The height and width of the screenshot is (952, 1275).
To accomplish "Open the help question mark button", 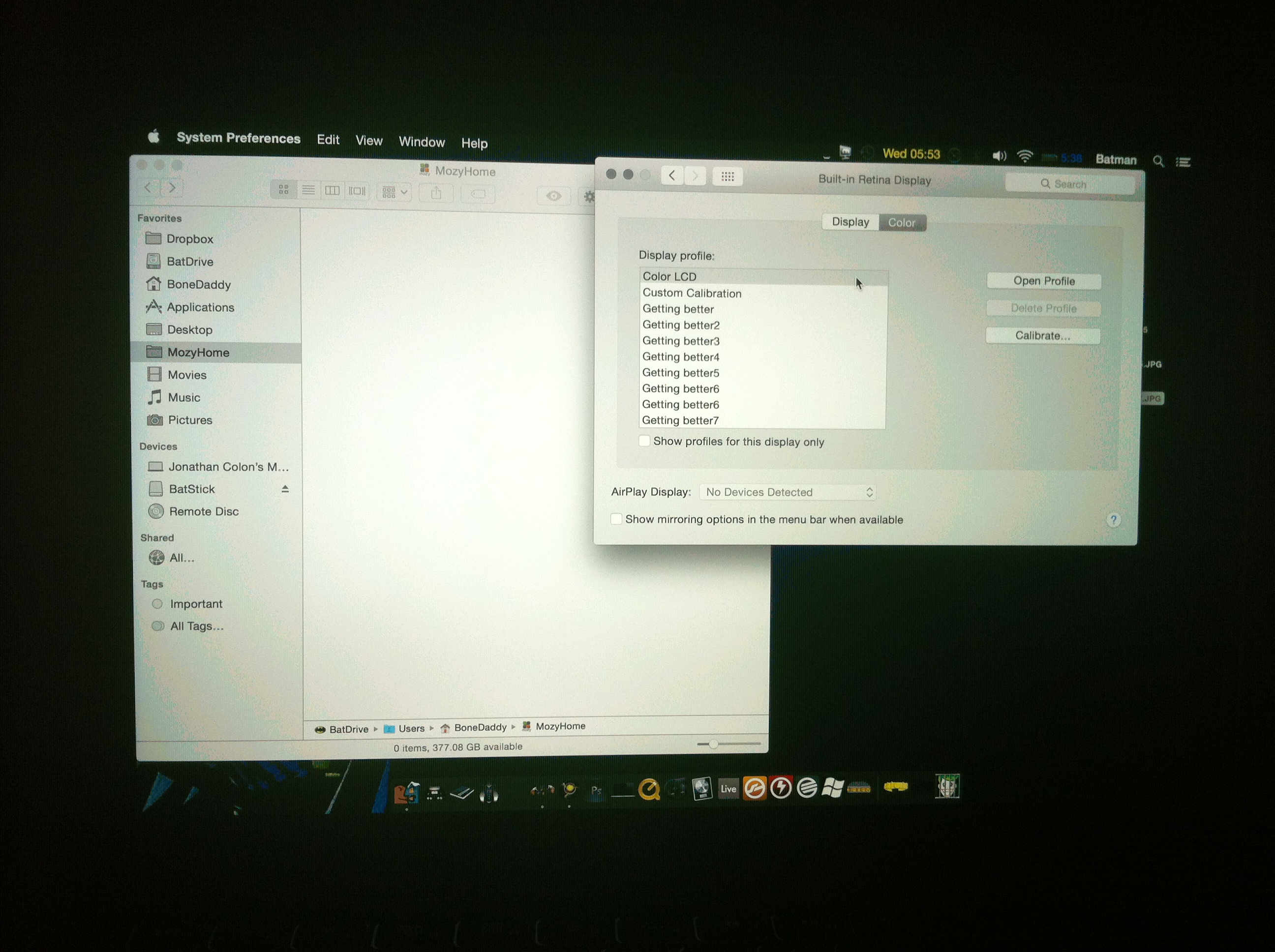I will click(1113, 520).
